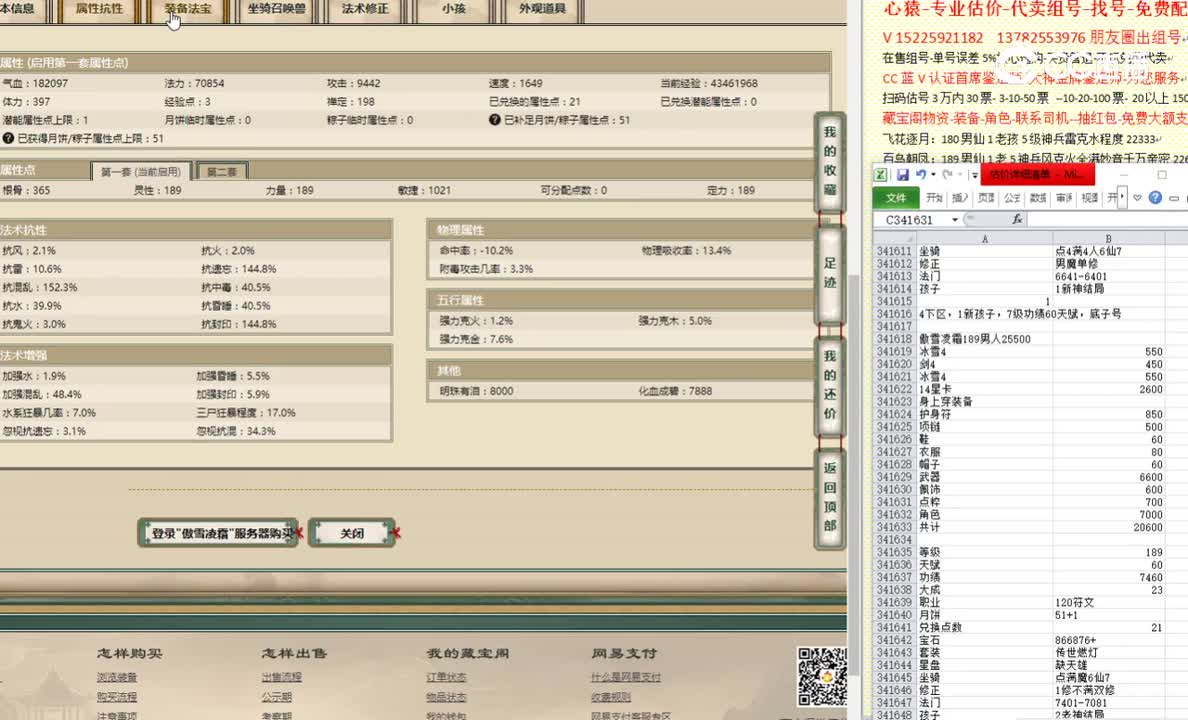The width and height of the screenshot is (1188, 720).
Task: Switch to the 属性抗性 tab
Action: pos(98,10)
